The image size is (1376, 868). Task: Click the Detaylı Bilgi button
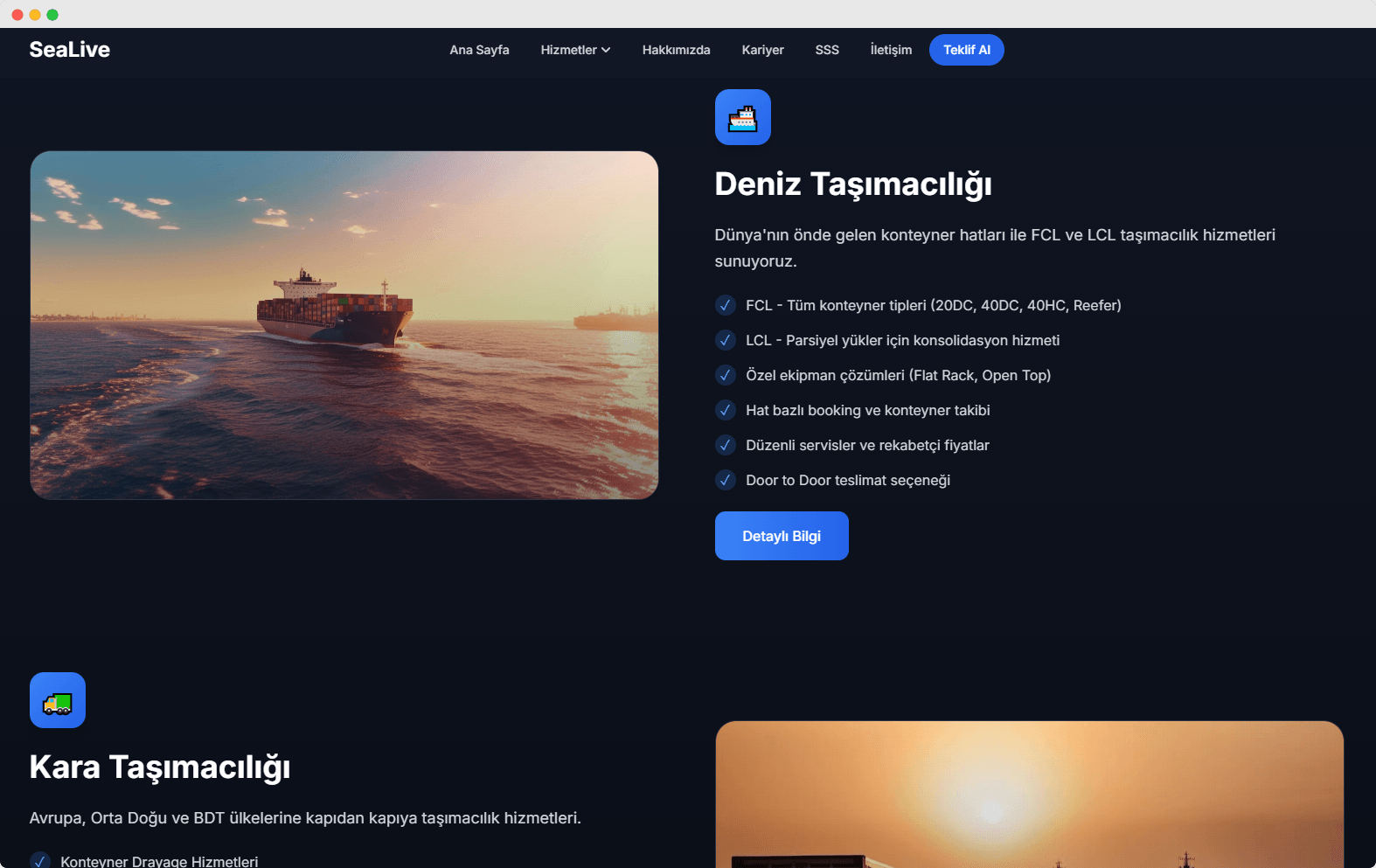[x=782, y=536]
